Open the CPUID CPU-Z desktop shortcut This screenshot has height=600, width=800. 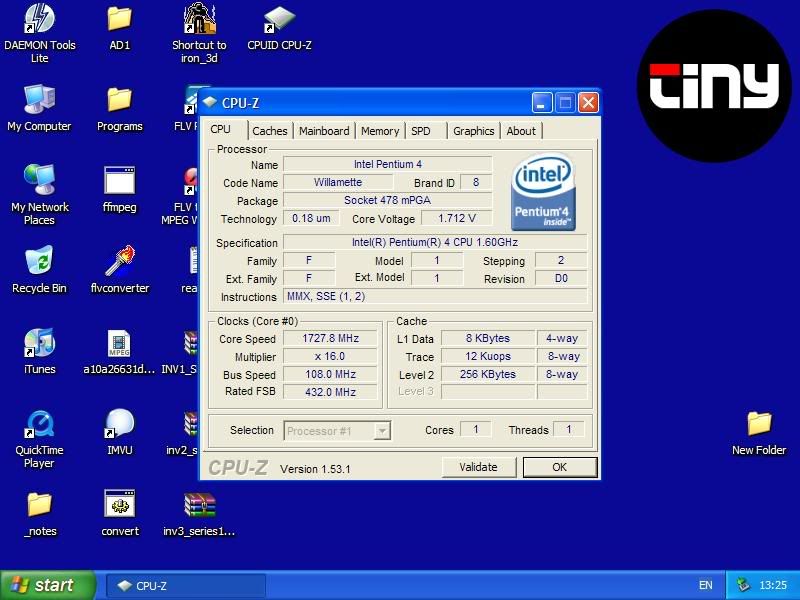pyautogui.click(x=279, y=27)
